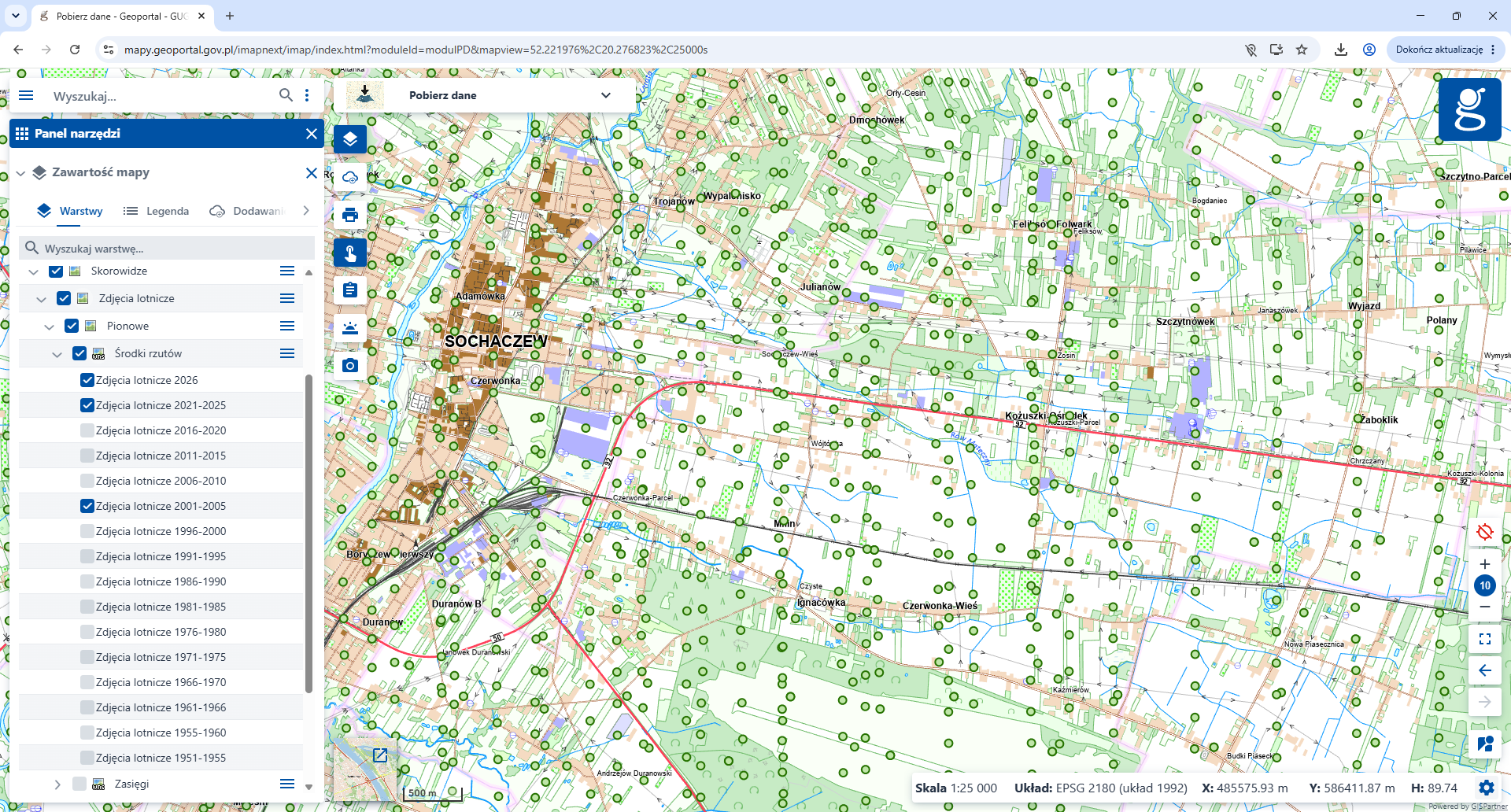Click the camera screenshot tool icon

point(350,366)
